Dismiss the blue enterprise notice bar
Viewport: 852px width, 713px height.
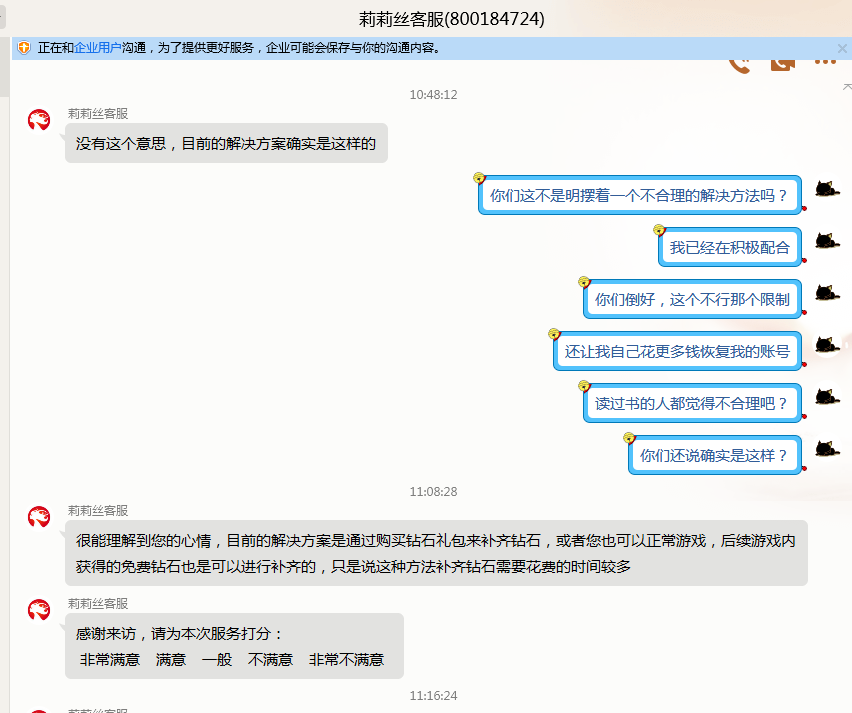(842, 48)
